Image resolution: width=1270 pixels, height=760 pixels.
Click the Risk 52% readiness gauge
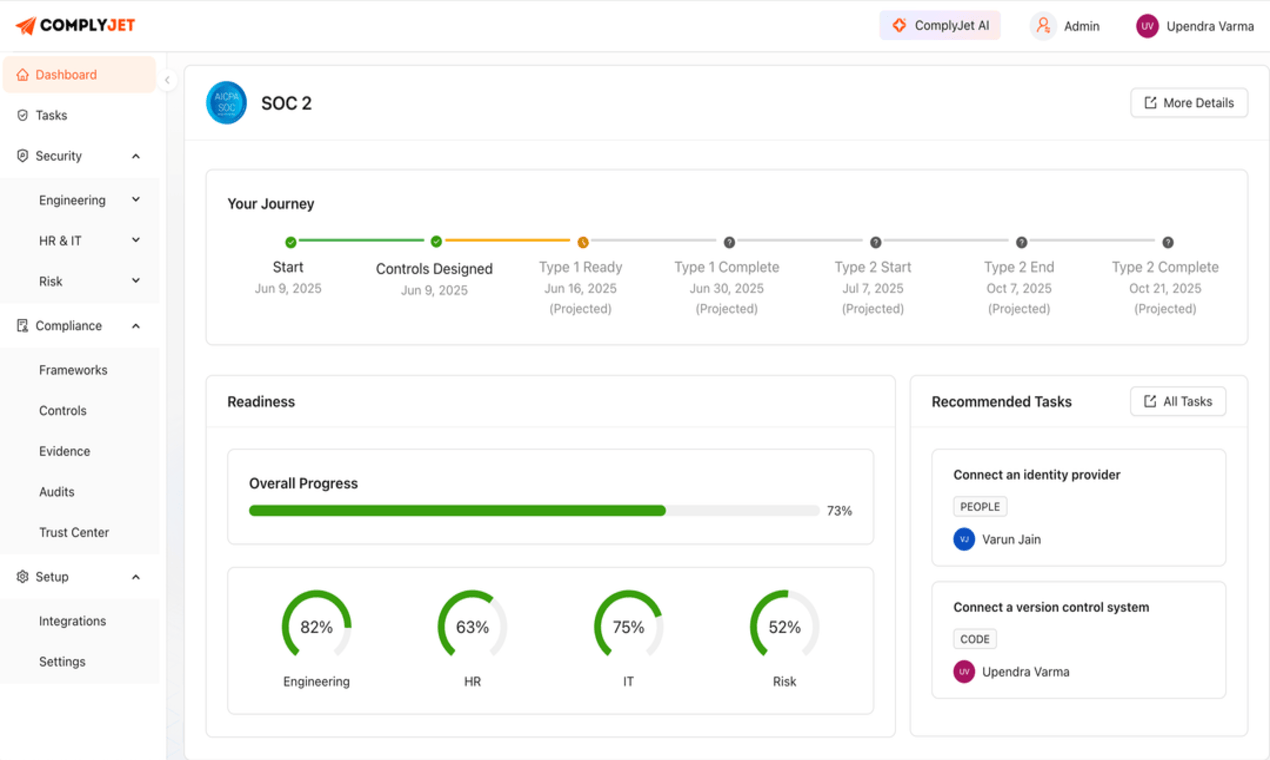[x=784, y=627]
